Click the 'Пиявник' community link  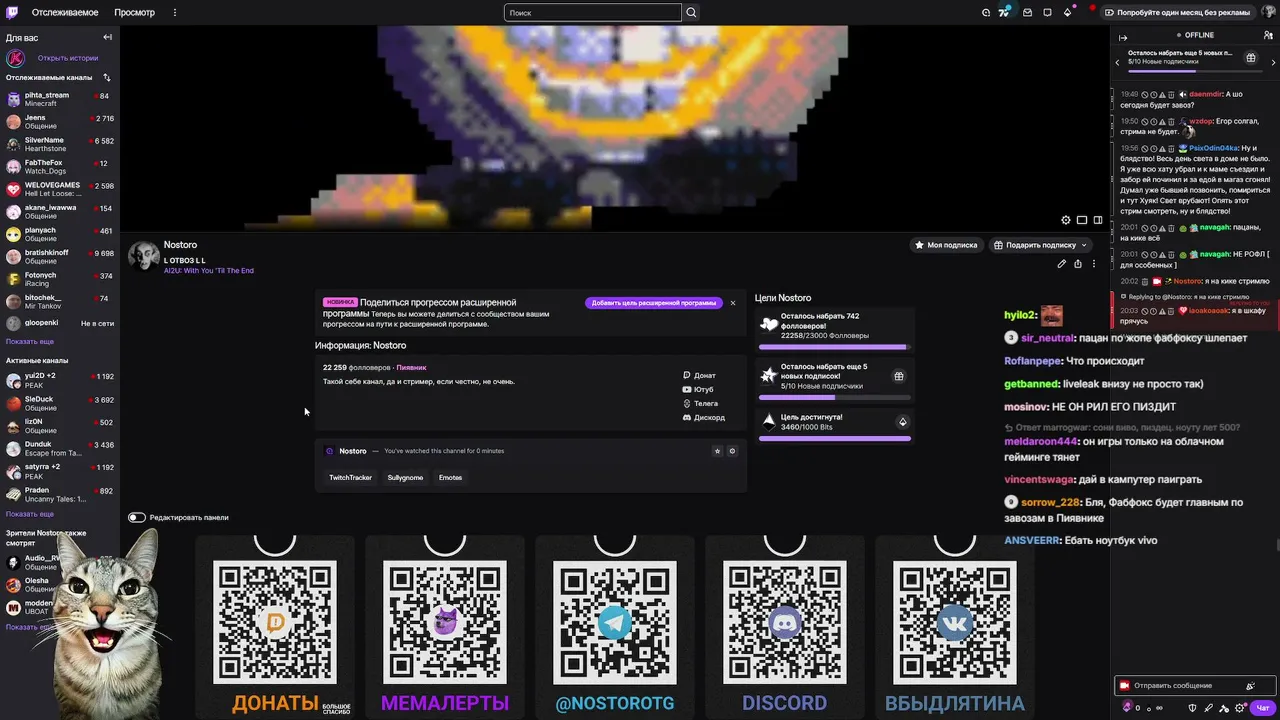411,368
